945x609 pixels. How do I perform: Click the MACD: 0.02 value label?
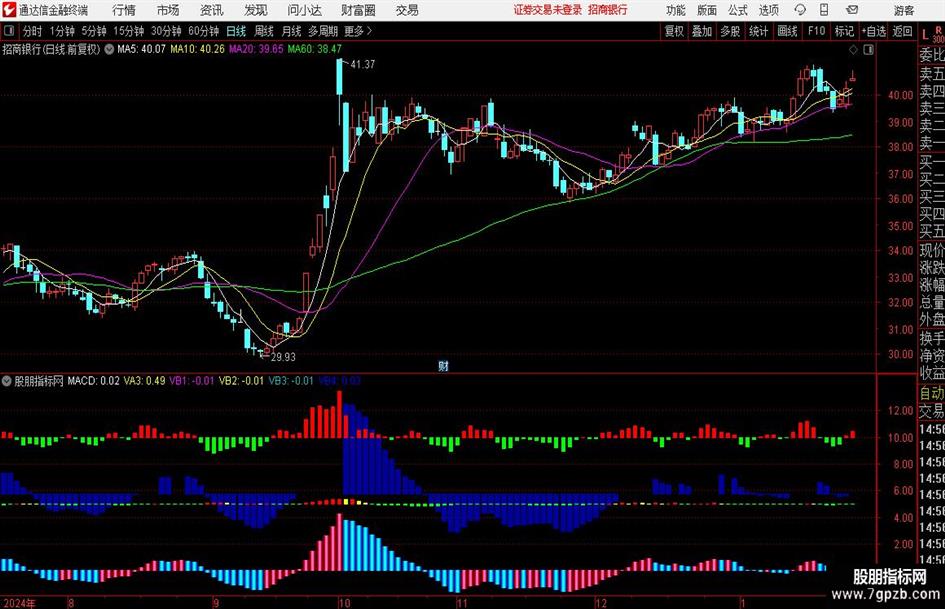[93, 380]
